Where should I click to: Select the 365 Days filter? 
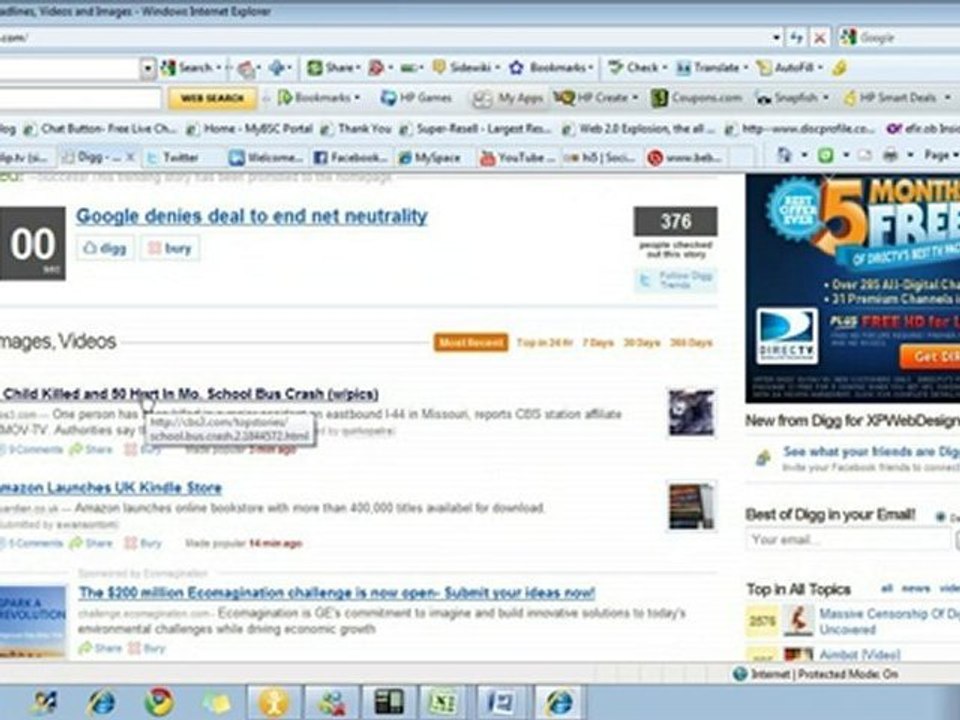pos(691,343)
